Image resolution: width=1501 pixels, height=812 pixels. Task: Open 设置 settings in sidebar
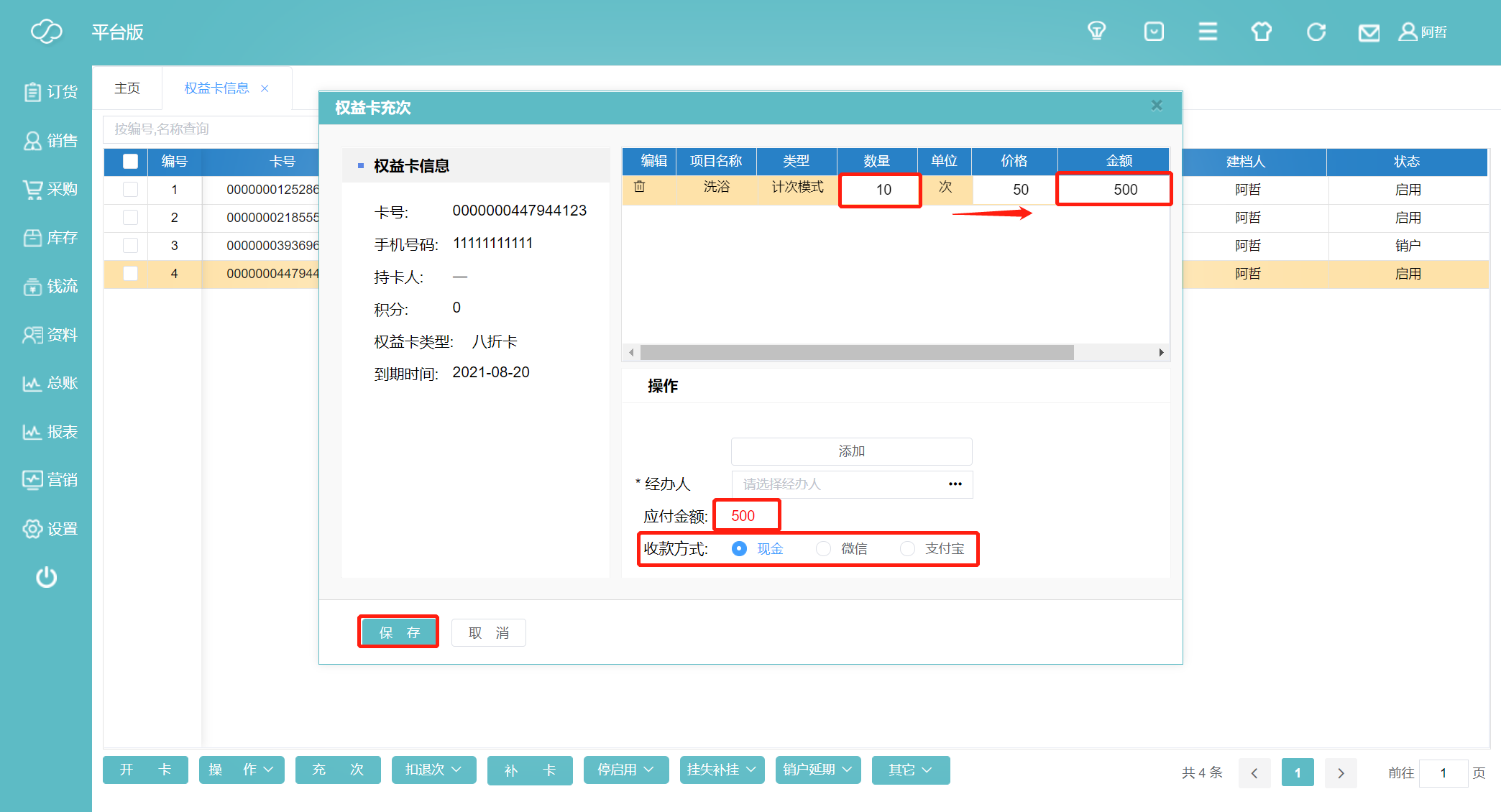(x=50, y=529)
